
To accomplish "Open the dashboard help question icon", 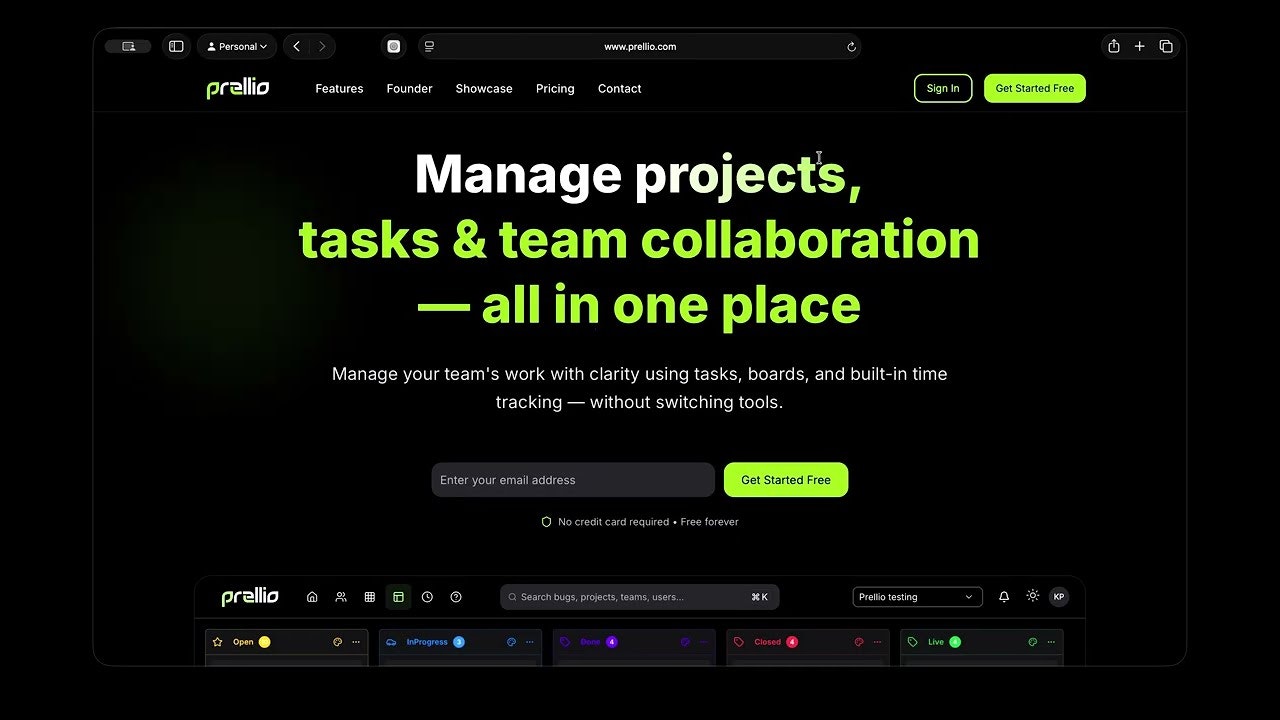I will click(x=456, y=597).
